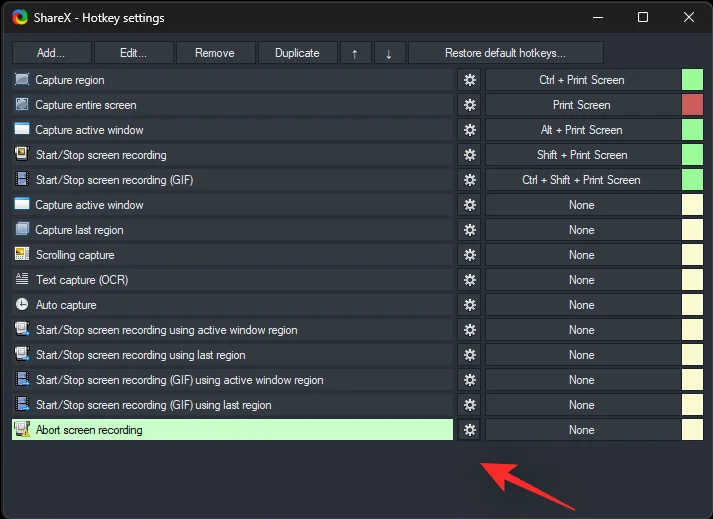This screenshot has height=519, width=713.
Task: Open gear settings for Capture last region
Action: pos(469,230)
